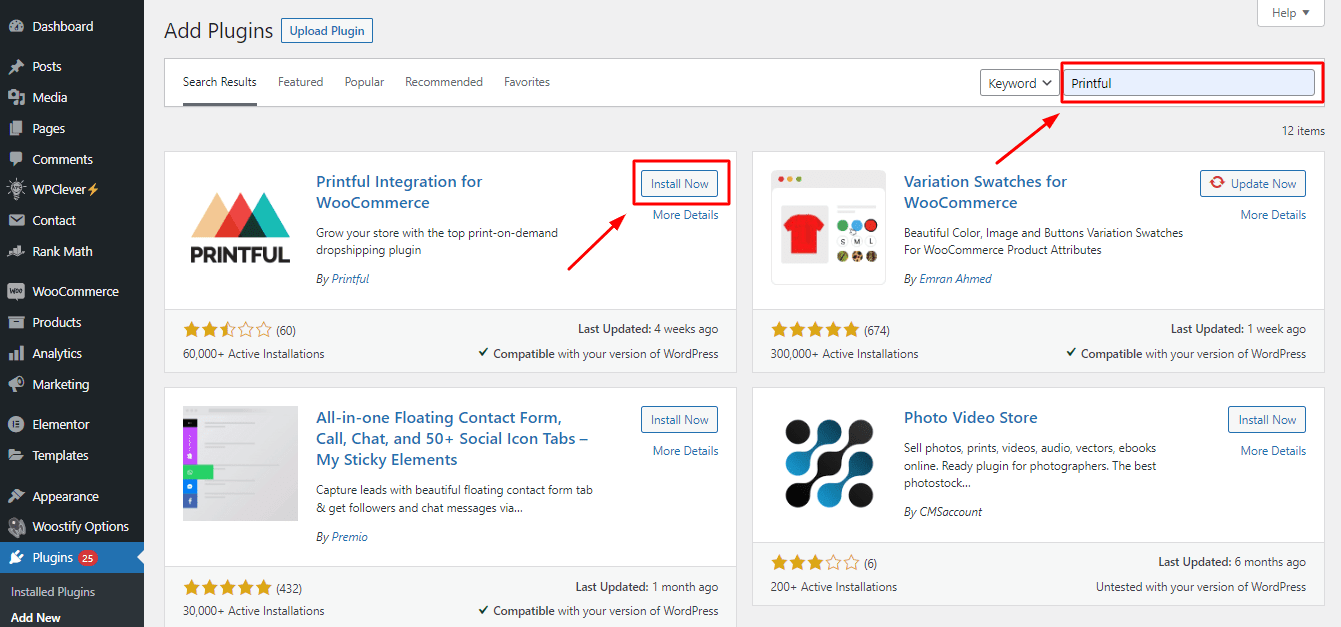Click the Woostify Options icon
This screenshot has height=627, width=1341.
[x=16, y=526]
